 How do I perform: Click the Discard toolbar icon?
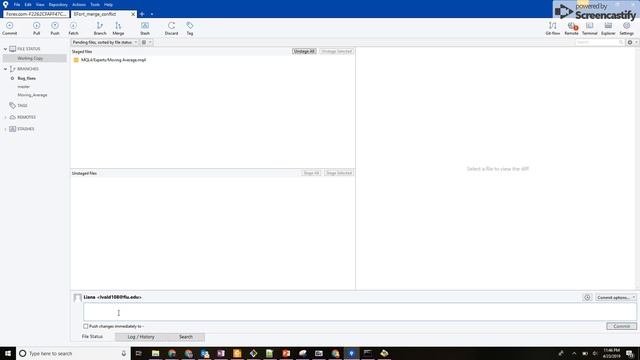pos(171,28)
